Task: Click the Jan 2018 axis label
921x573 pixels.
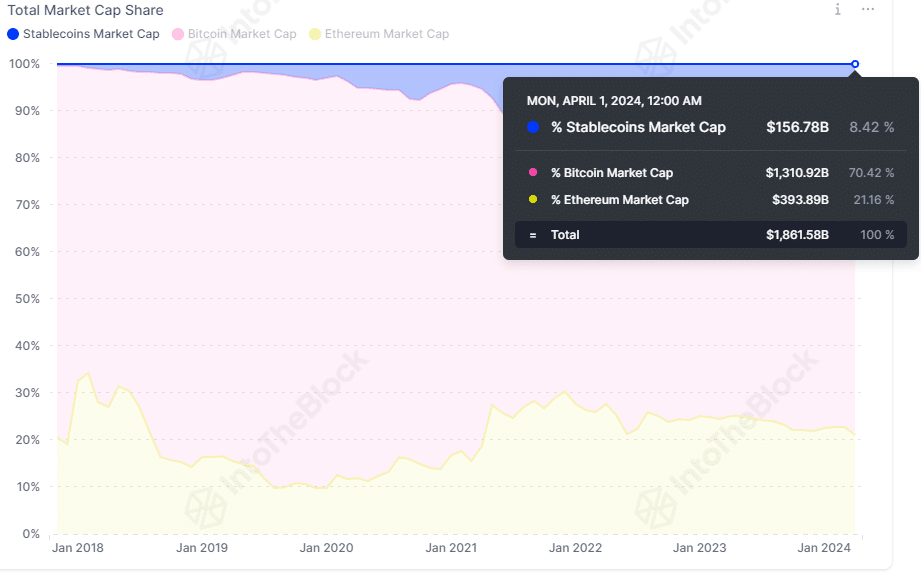Action: pyautogui.click(x=78, y=548)
